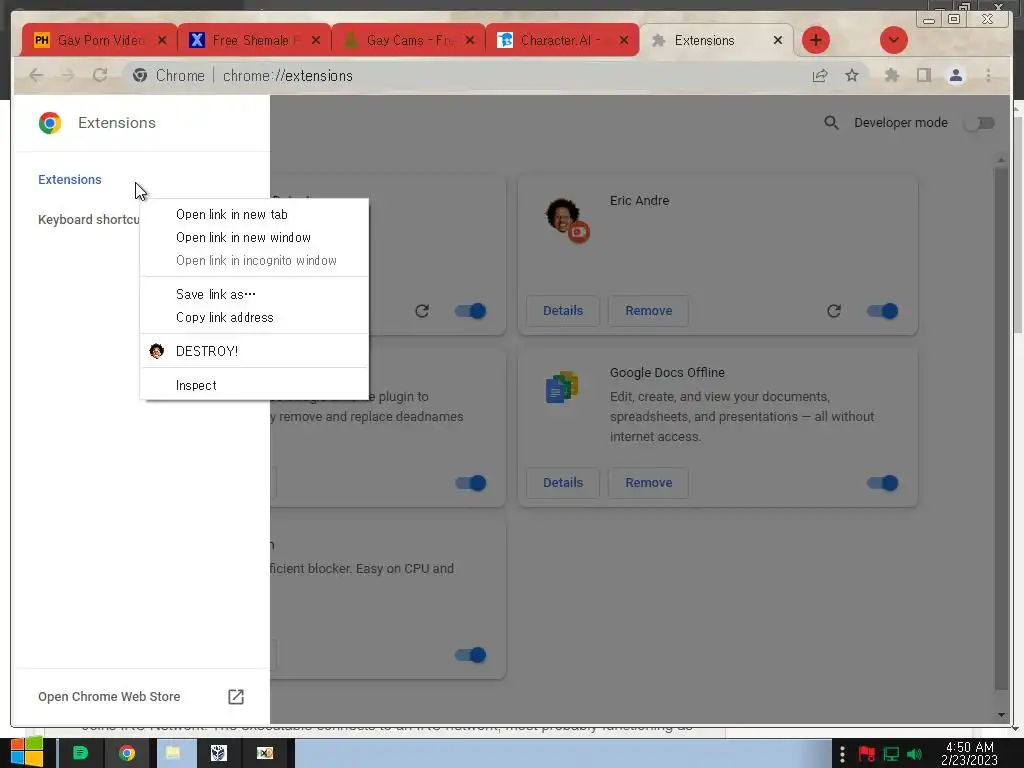Open Details for Eric Andre extension

[x=563, y=311]
